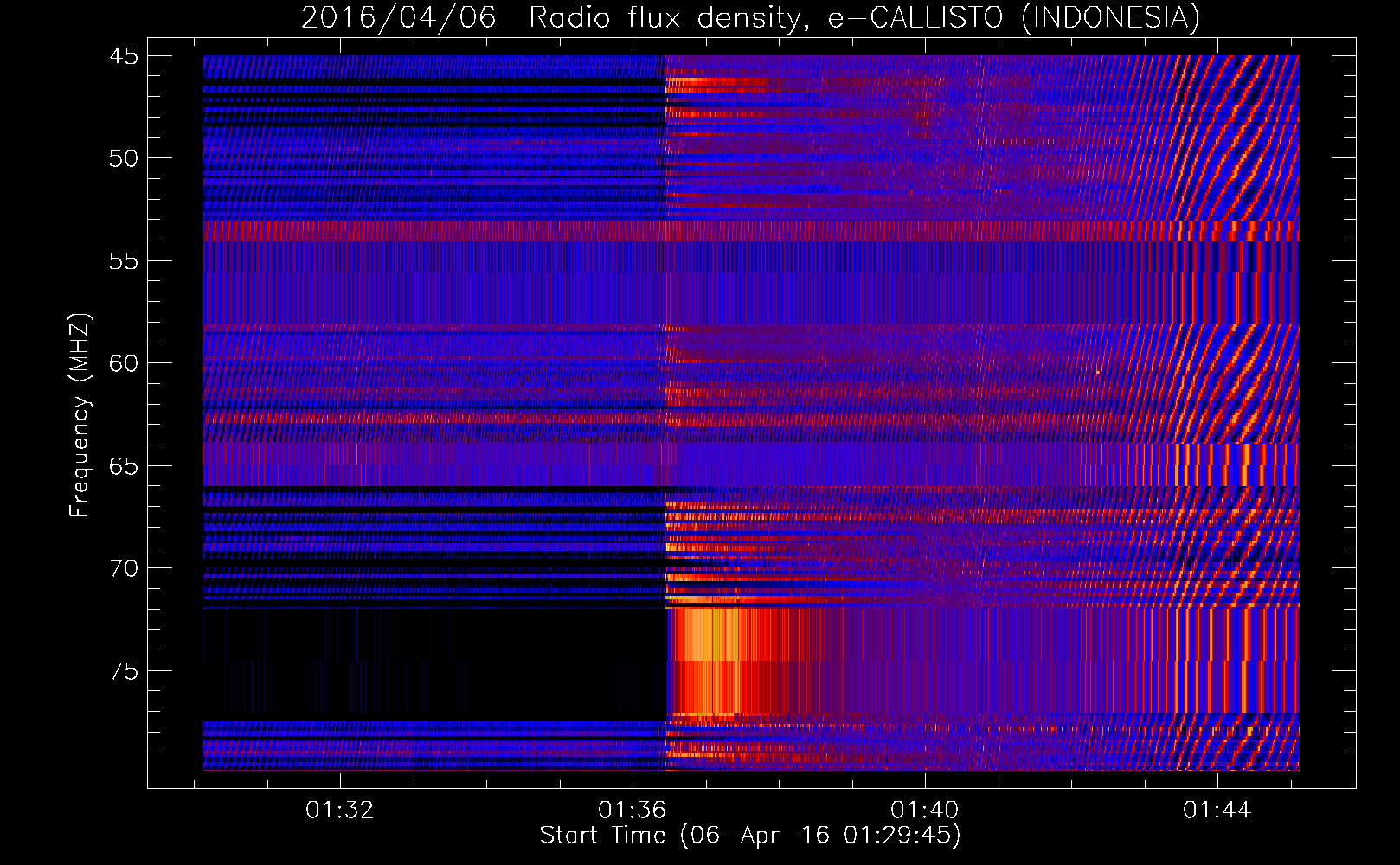Click the 01:44 time tick label
The image size is (1400, 865).
(1217, 811)
